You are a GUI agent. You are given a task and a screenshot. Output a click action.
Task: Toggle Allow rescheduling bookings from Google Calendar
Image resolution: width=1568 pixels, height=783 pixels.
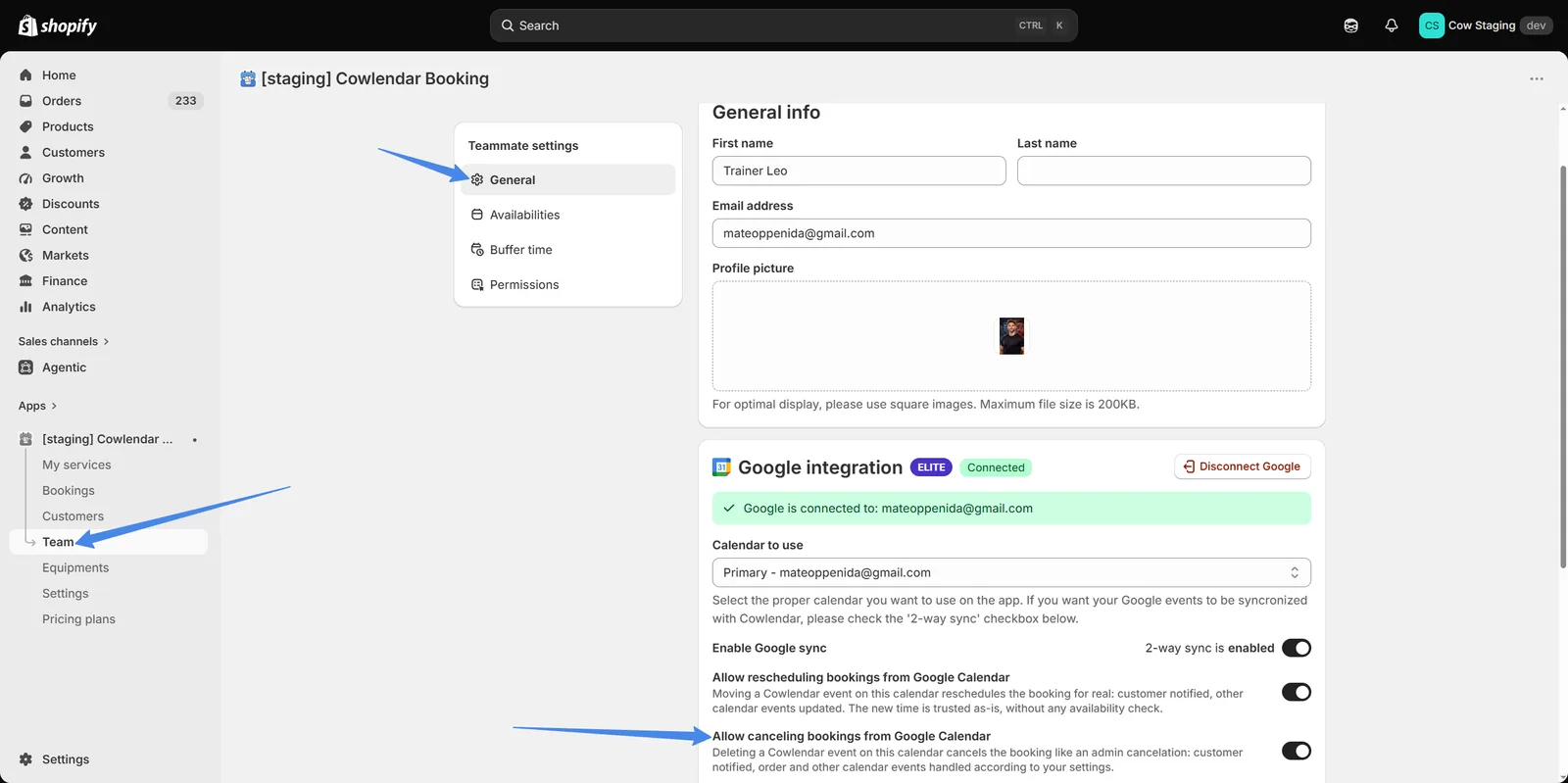point(1297,692)
